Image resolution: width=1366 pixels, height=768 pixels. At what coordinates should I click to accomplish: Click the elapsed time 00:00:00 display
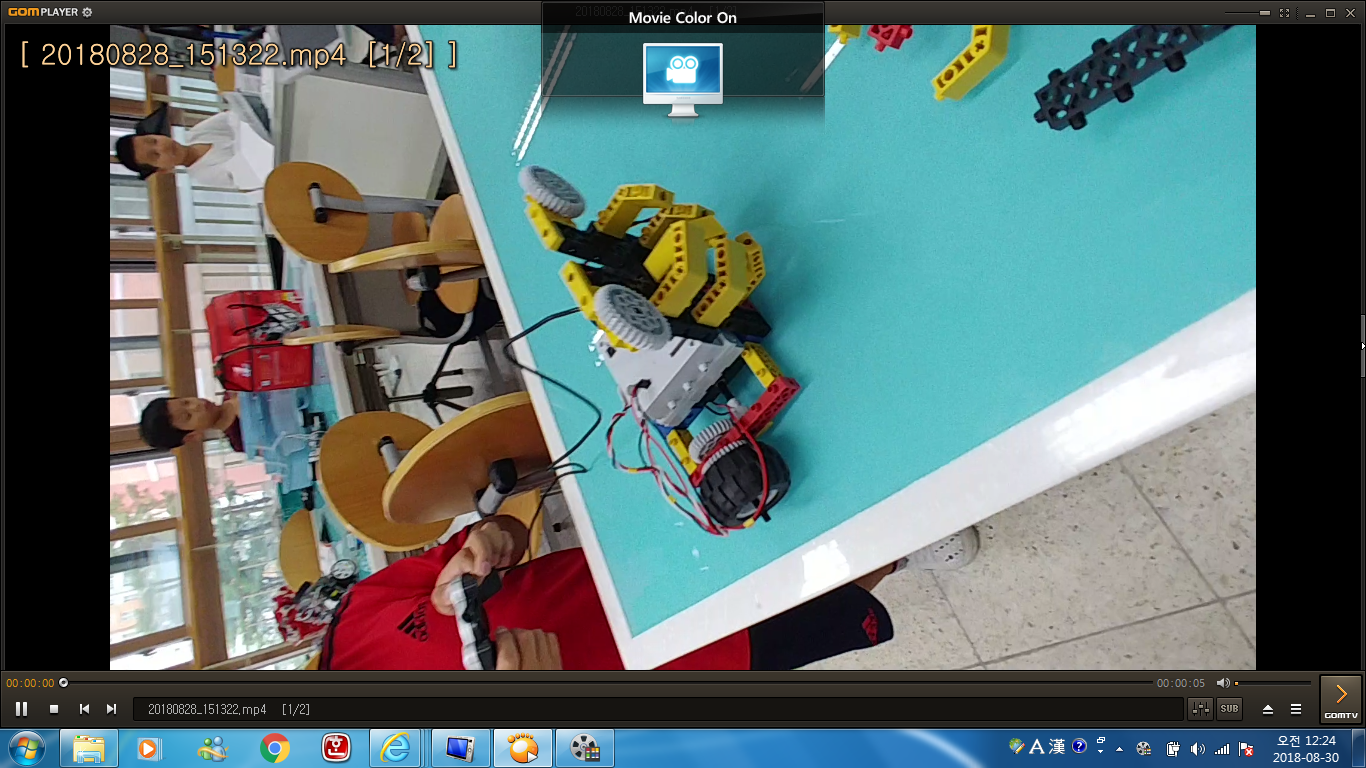(30, 683)
